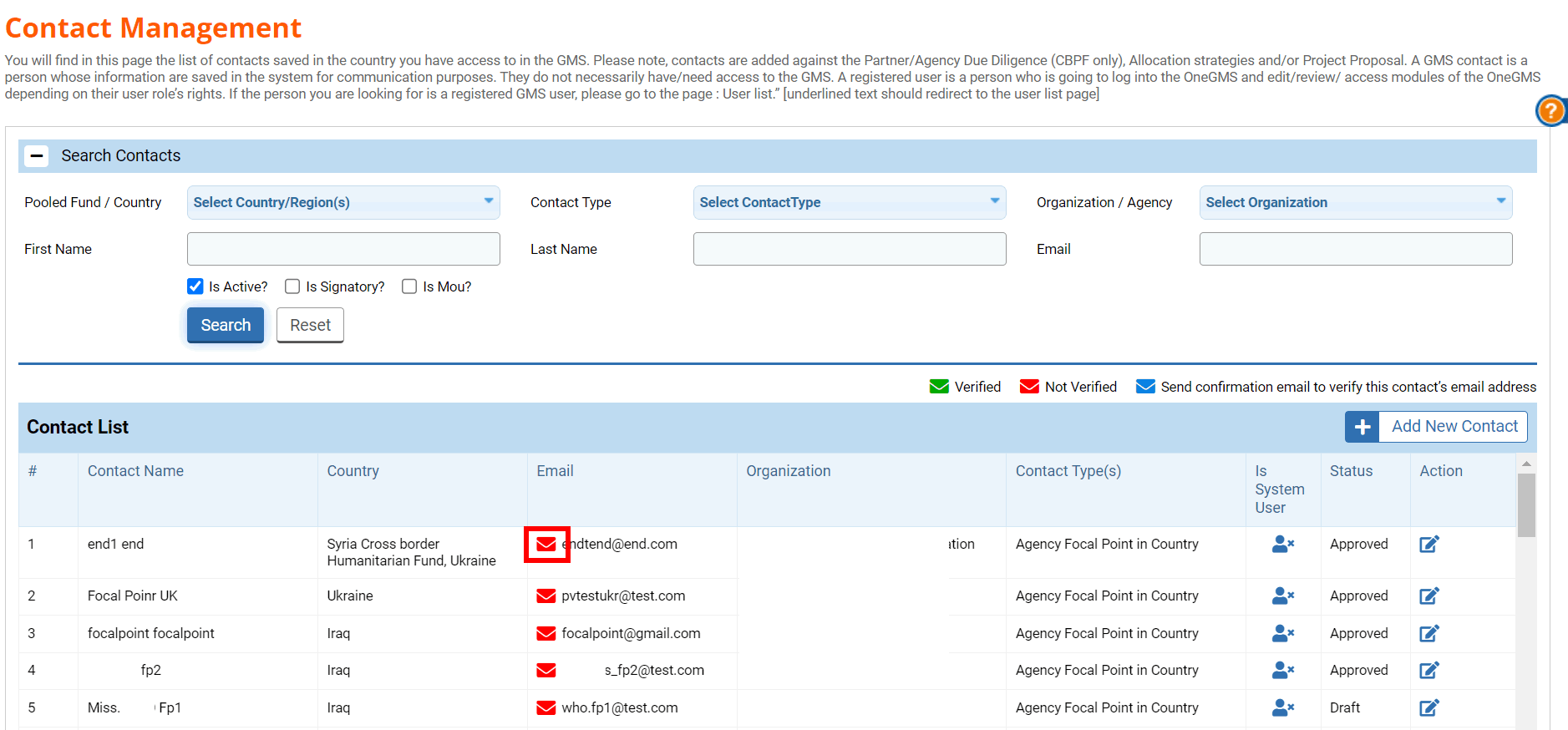Click contact name Focal Poinr UK
The width and height of the screenshot is (1568, 730).
(x=133, y=596)
